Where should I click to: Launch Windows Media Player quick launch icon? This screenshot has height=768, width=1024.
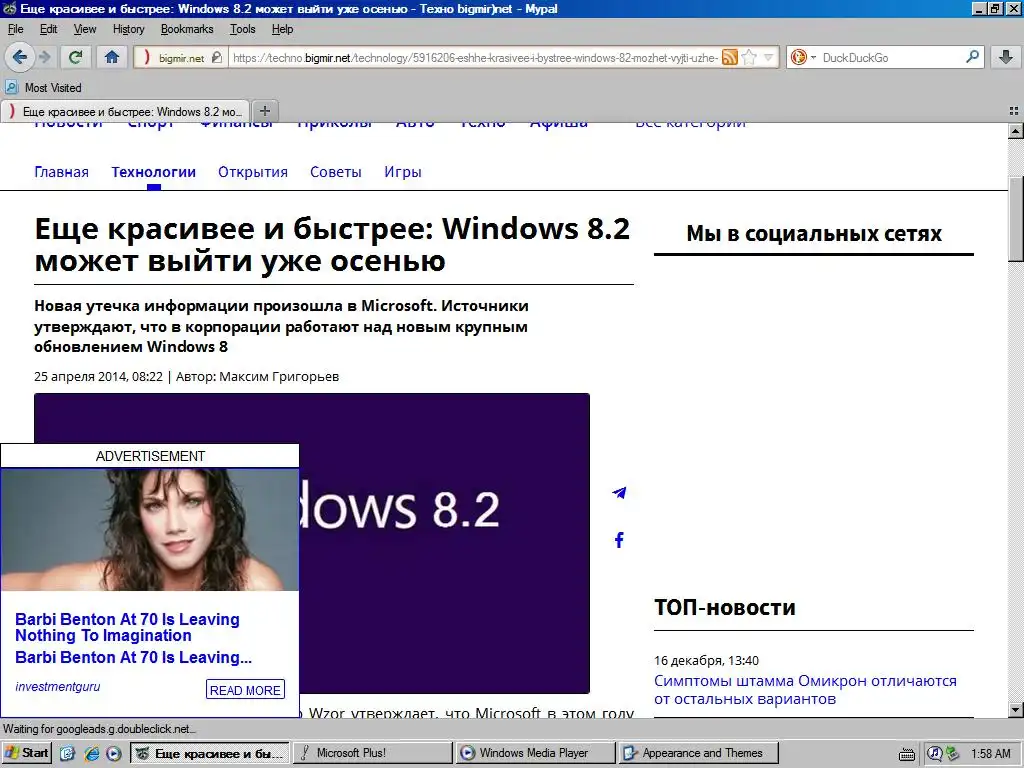(x=114, y=753)
